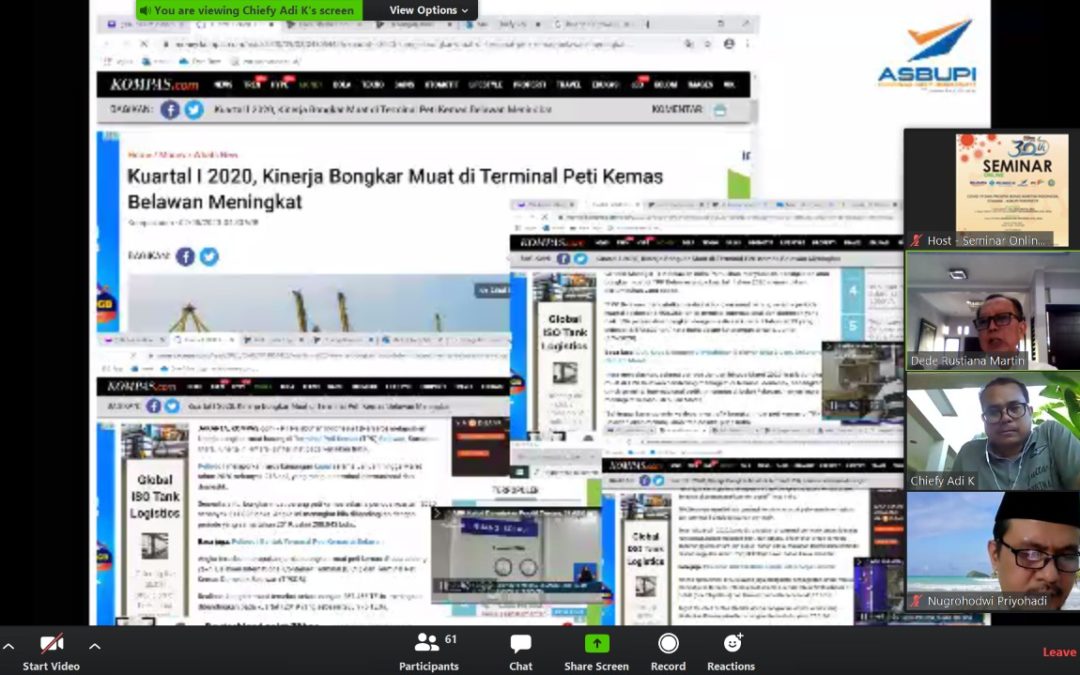Viewport: 1080px width, 675px height.
Task: Click the ASBUPI logo
Action: [x=926, y=56]
